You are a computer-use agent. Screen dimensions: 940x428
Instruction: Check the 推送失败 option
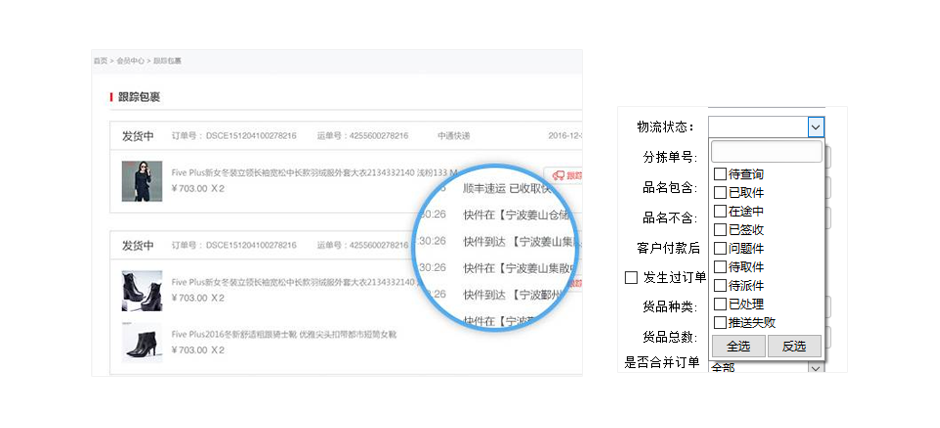[720, 322]
